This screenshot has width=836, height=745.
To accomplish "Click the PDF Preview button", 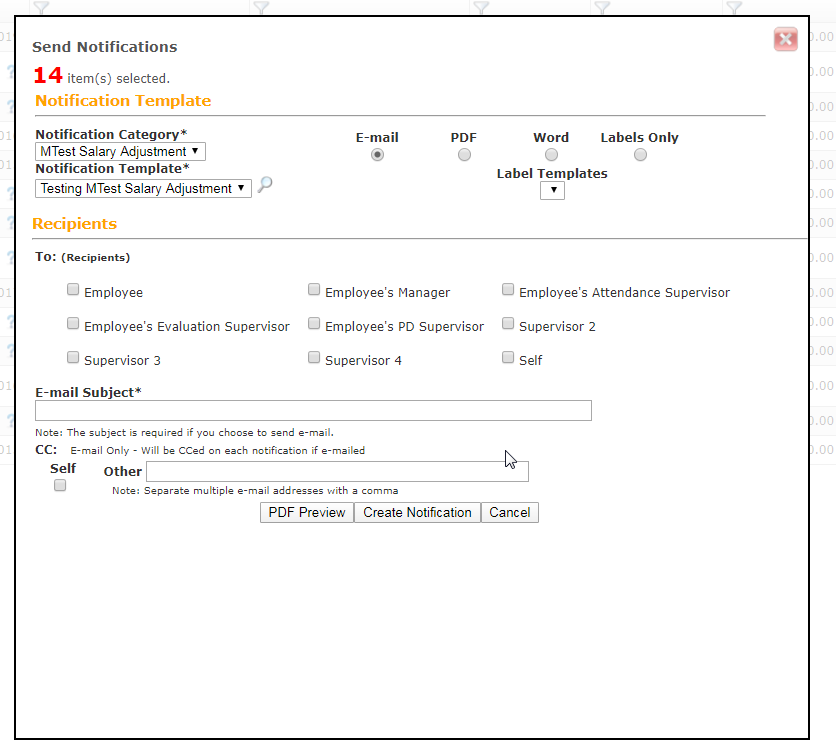I will (307, 512).
